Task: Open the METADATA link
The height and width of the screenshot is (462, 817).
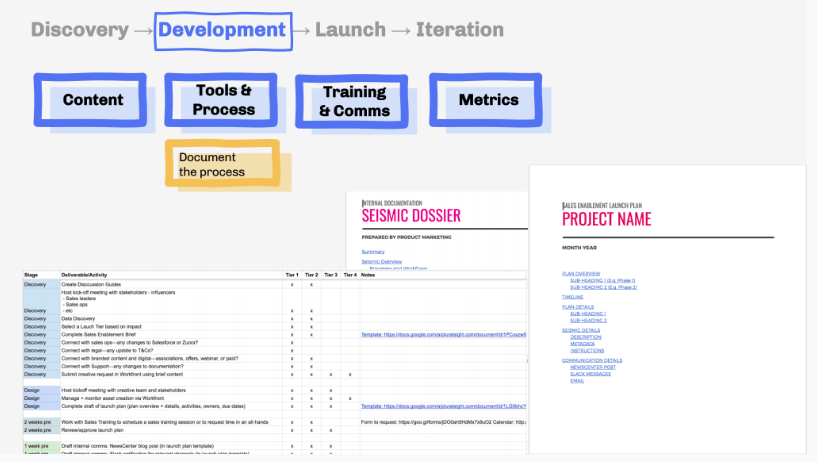Action: [x=582, y=344]
